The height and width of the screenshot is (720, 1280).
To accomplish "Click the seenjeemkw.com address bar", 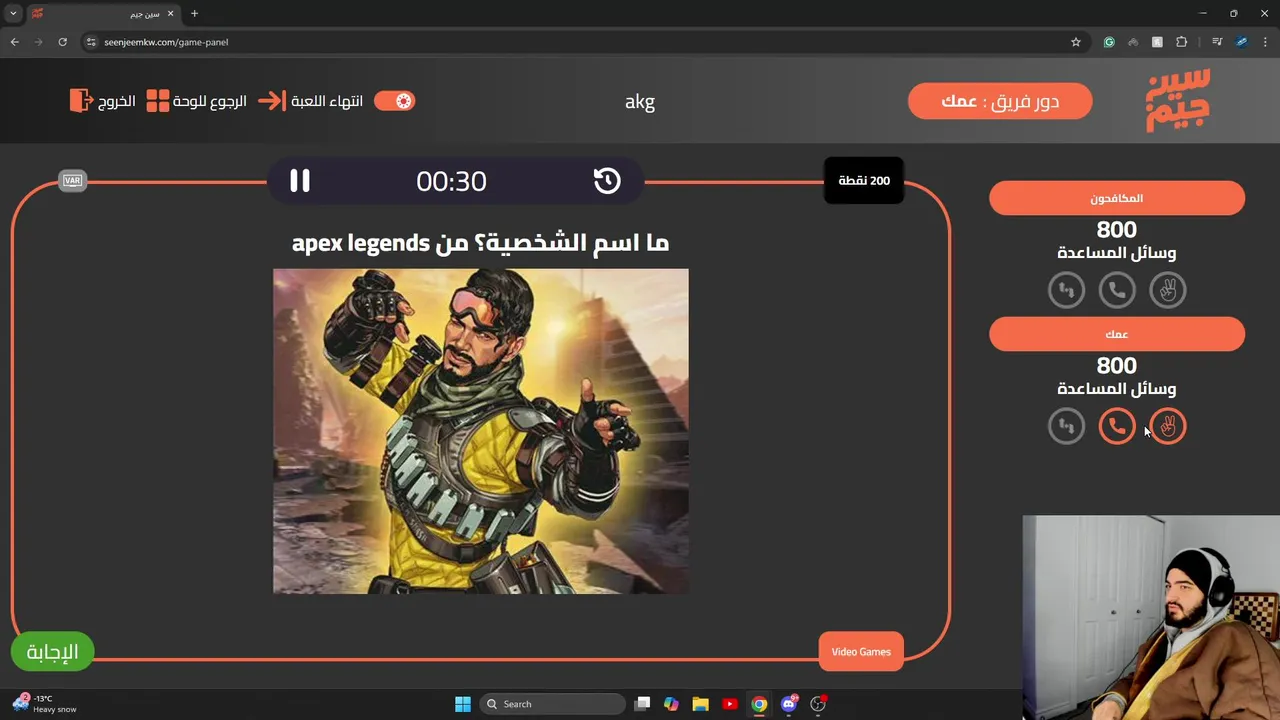I will click(580, 42).
